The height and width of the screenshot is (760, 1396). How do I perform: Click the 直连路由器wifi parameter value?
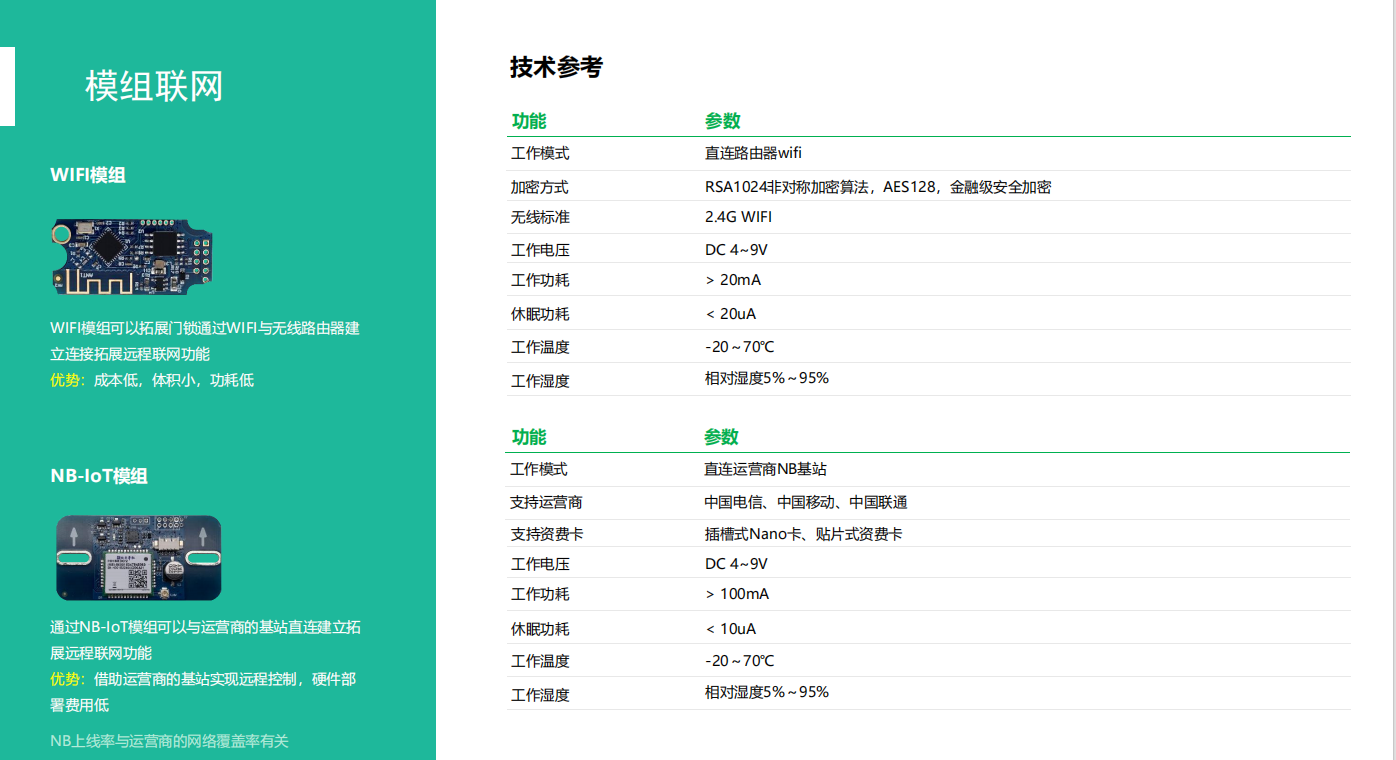pyautogui.click(x=753, y=153)
